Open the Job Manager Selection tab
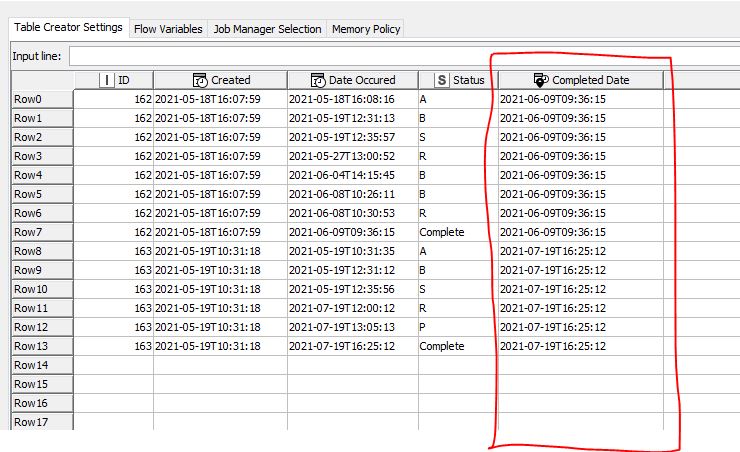The image size is (740, 452). click(x=267, y=29)
